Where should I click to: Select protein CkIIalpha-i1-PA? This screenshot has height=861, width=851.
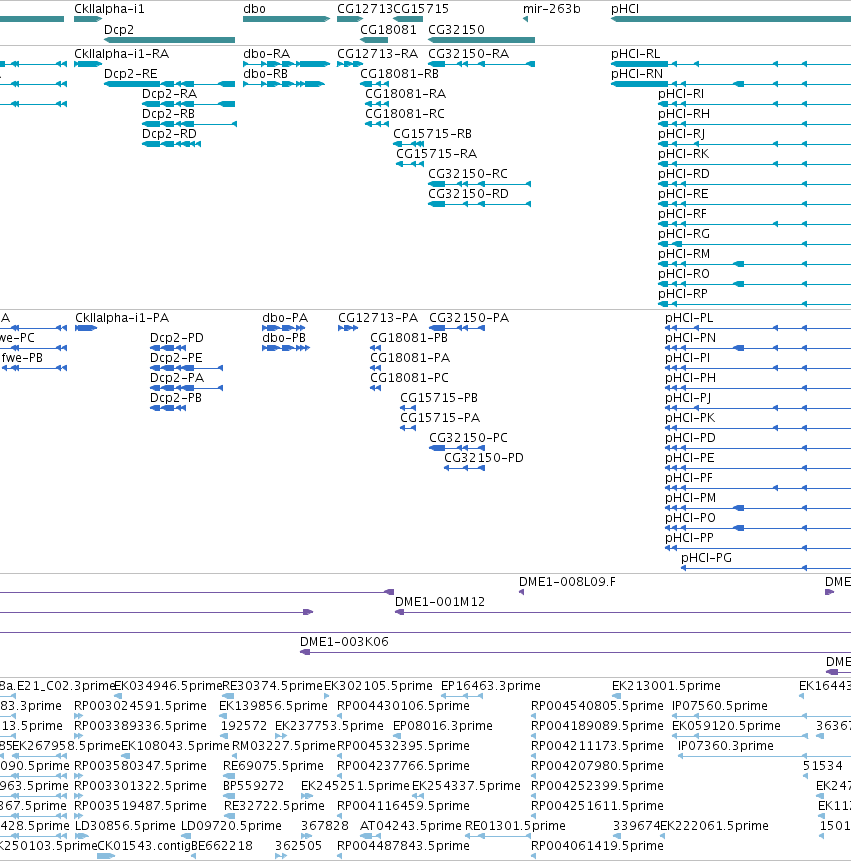point(122,318)
